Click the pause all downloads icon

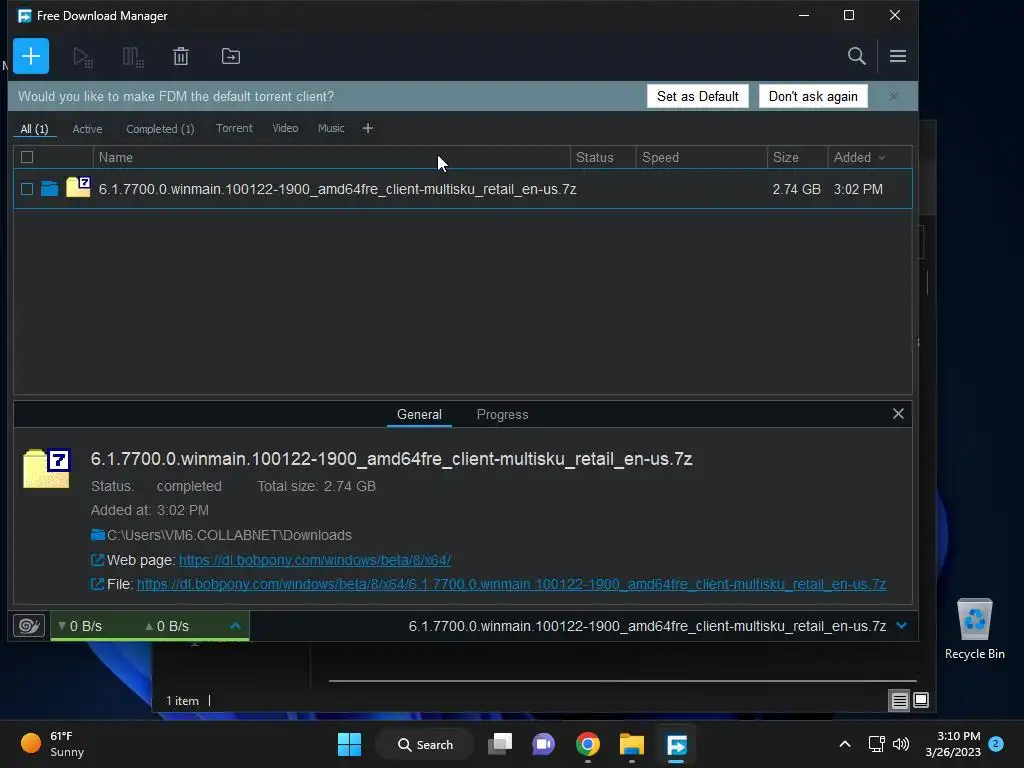[133, 57]
